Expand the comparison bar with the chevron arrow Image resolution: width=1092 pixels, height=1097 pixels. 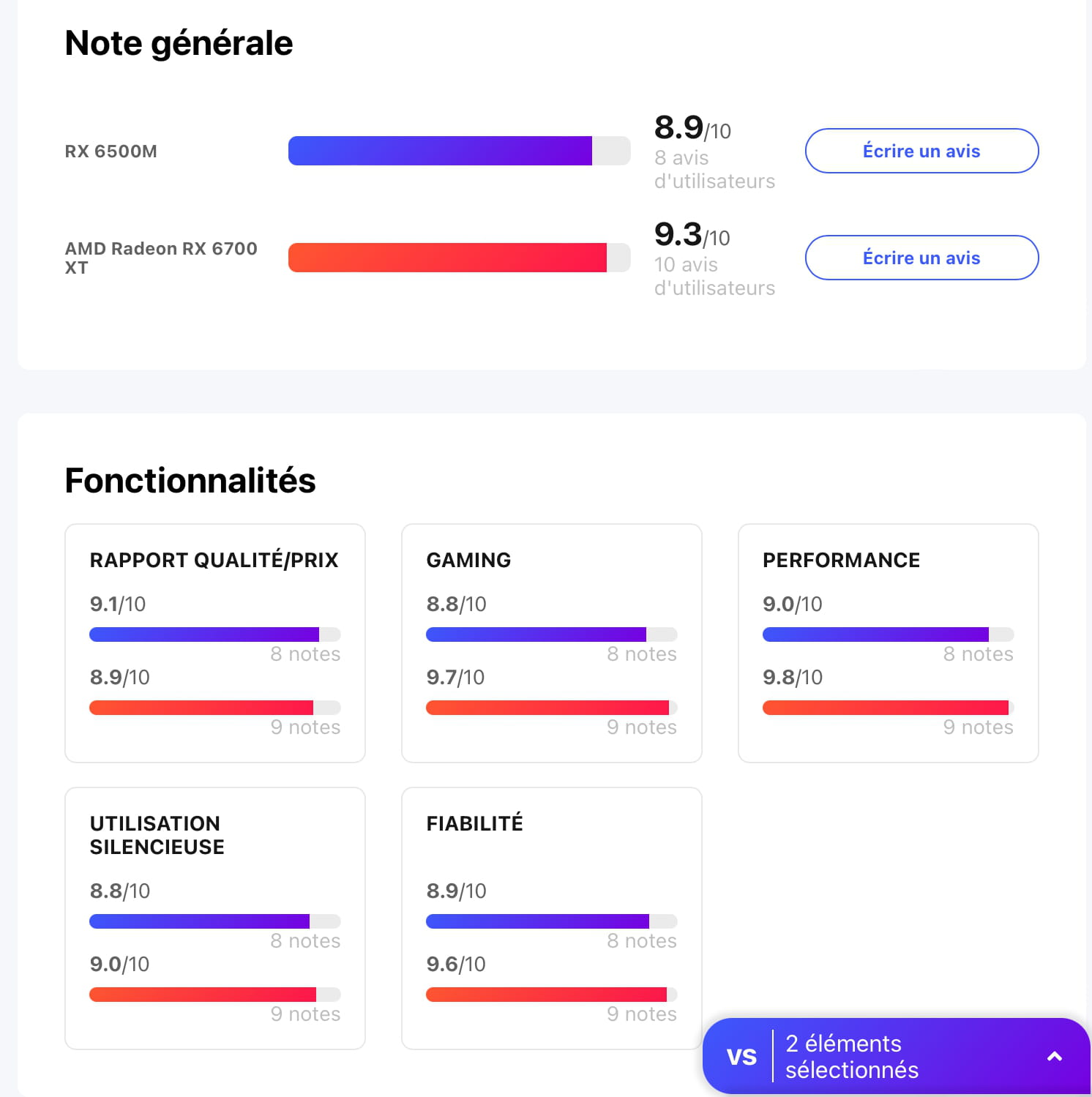pos(1054,1056)
